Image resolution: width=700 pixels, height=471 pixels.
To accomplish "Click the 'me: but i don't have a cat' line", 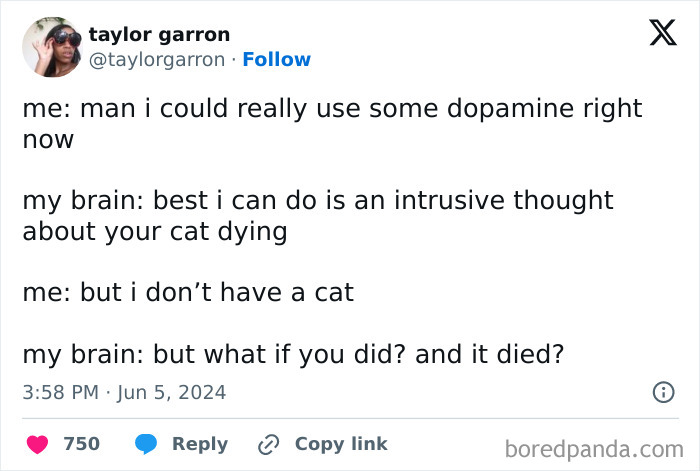I will coord(188,294).
